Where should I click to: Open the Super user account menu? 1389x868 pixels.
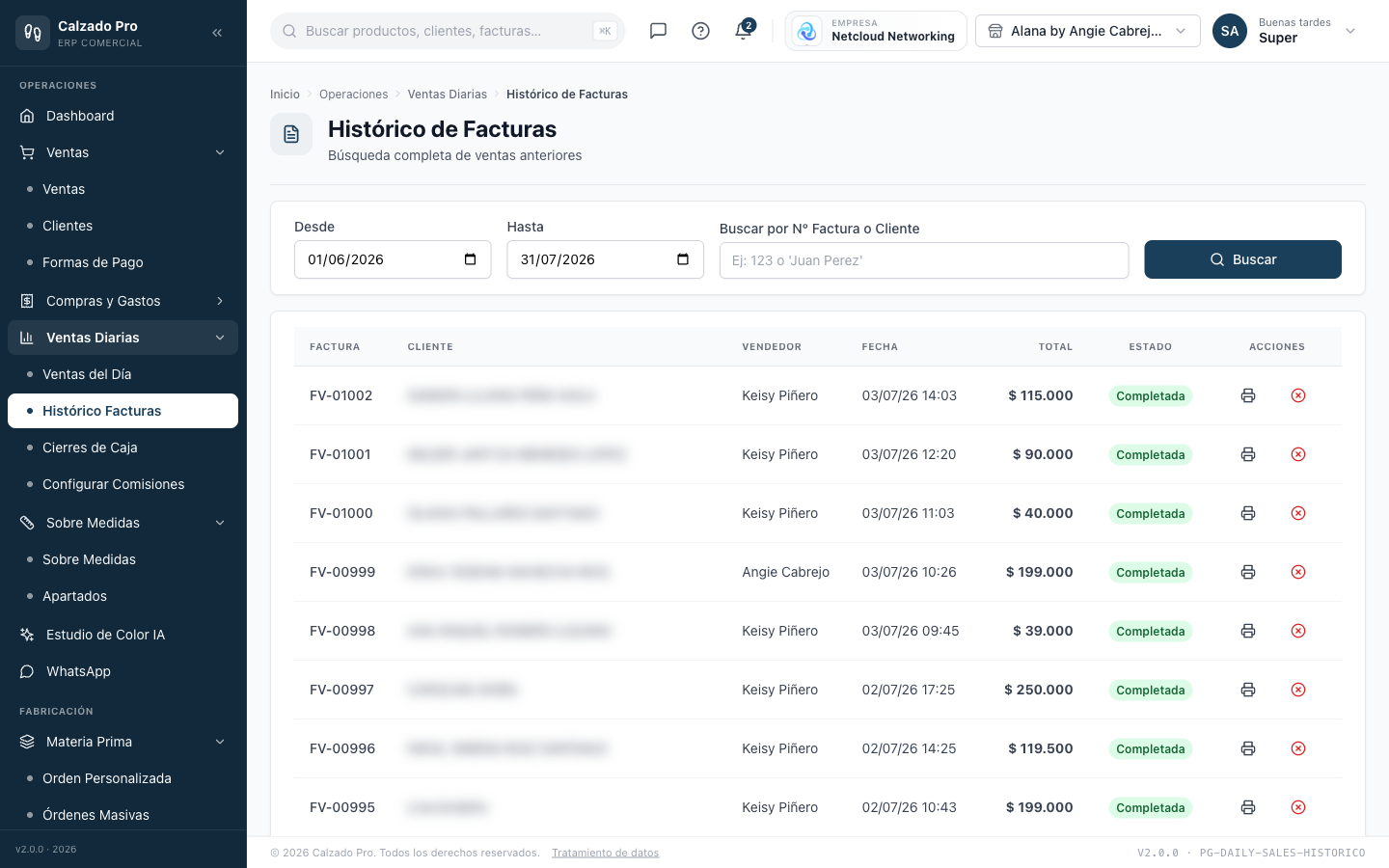(1285, 31)
